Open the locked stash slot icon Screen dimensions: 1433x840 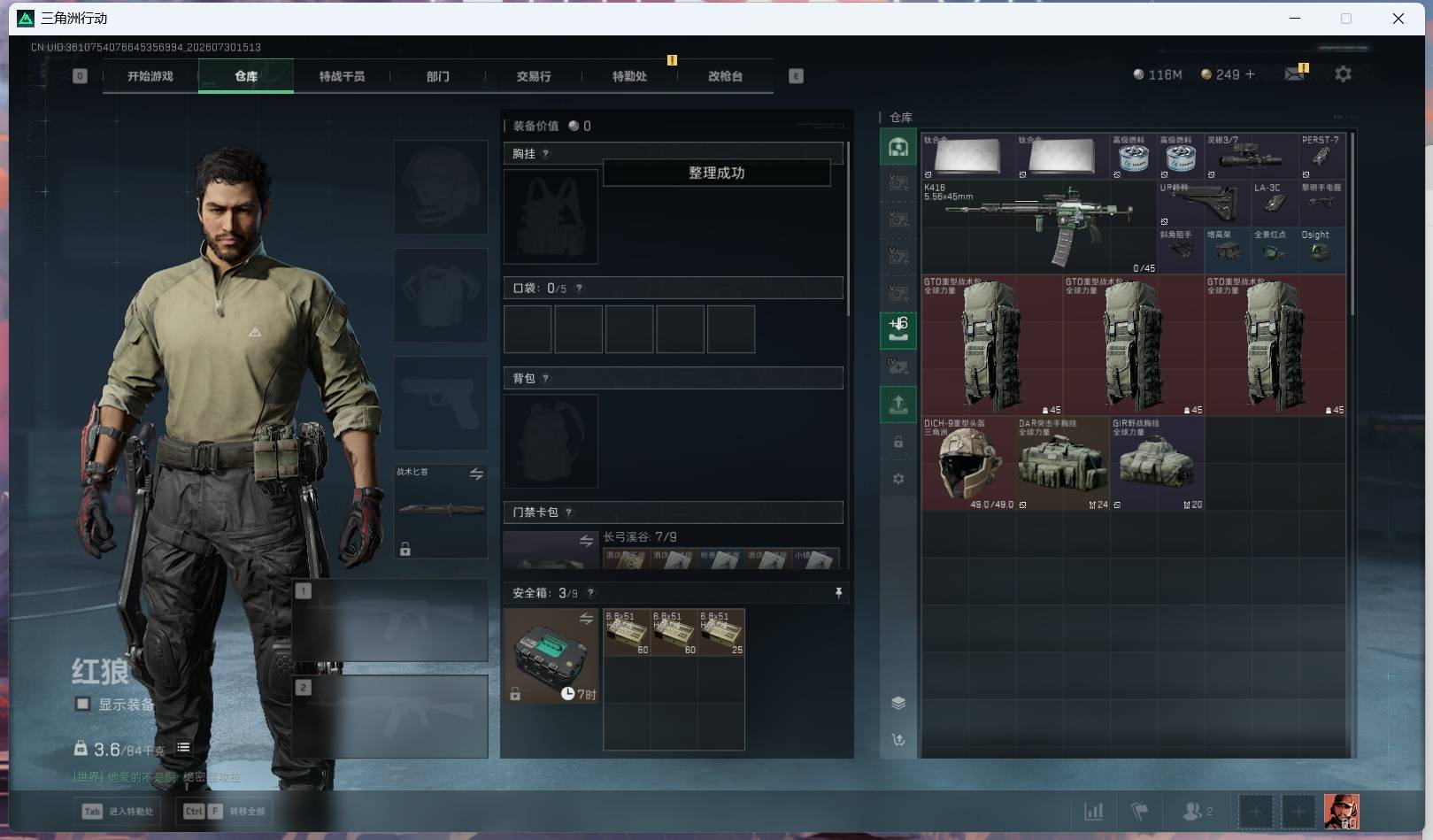point(898,442)
